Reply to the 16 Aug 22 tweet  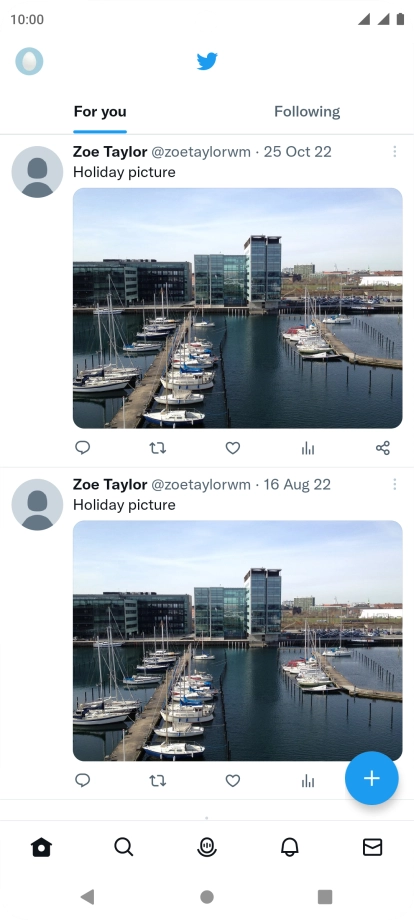(83, 780)
